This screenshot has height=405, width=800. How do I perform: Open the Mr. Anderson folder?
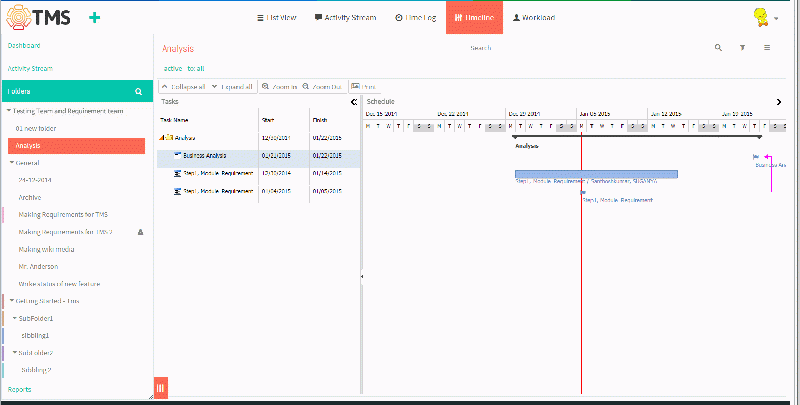pyautogui.click(x=38, y=266)
